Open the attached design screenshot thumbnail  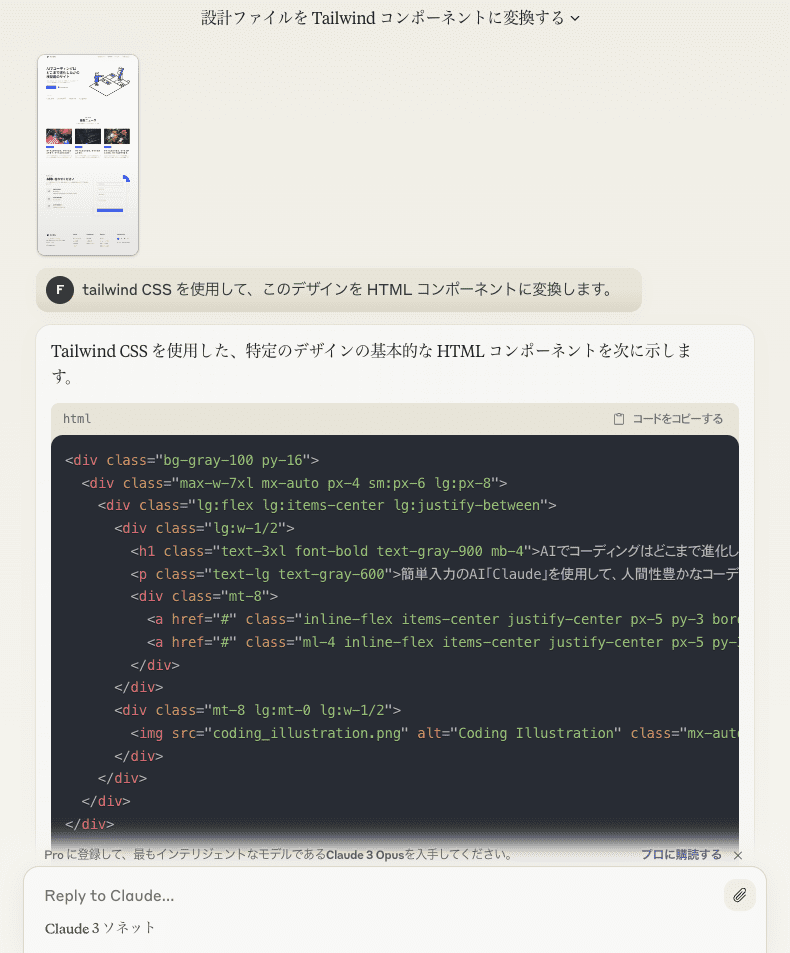[88, 155]
